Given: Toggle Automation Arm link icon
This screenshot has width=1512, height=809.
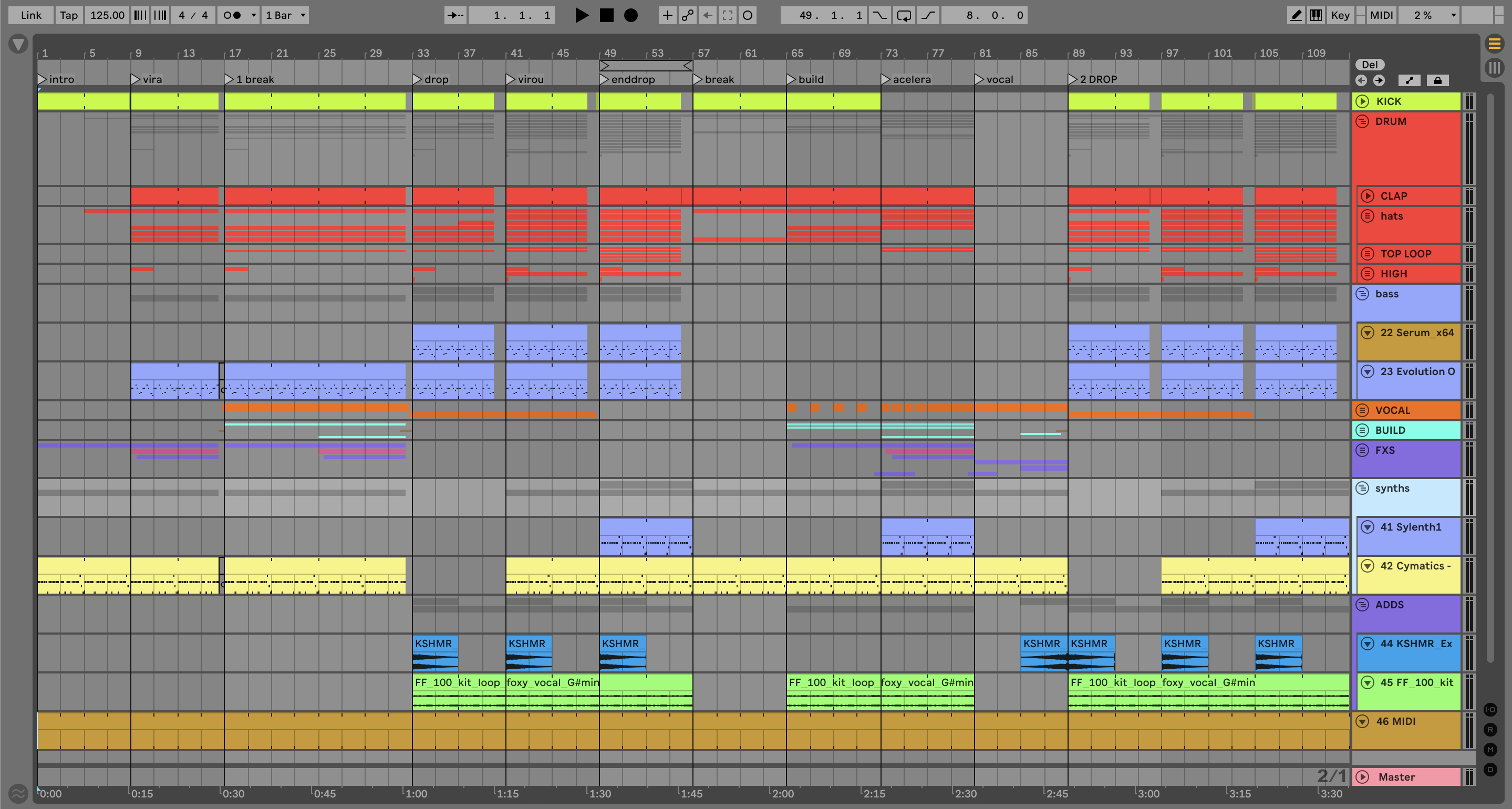Looking at the screenshot, I should click(x=687, y=15).
